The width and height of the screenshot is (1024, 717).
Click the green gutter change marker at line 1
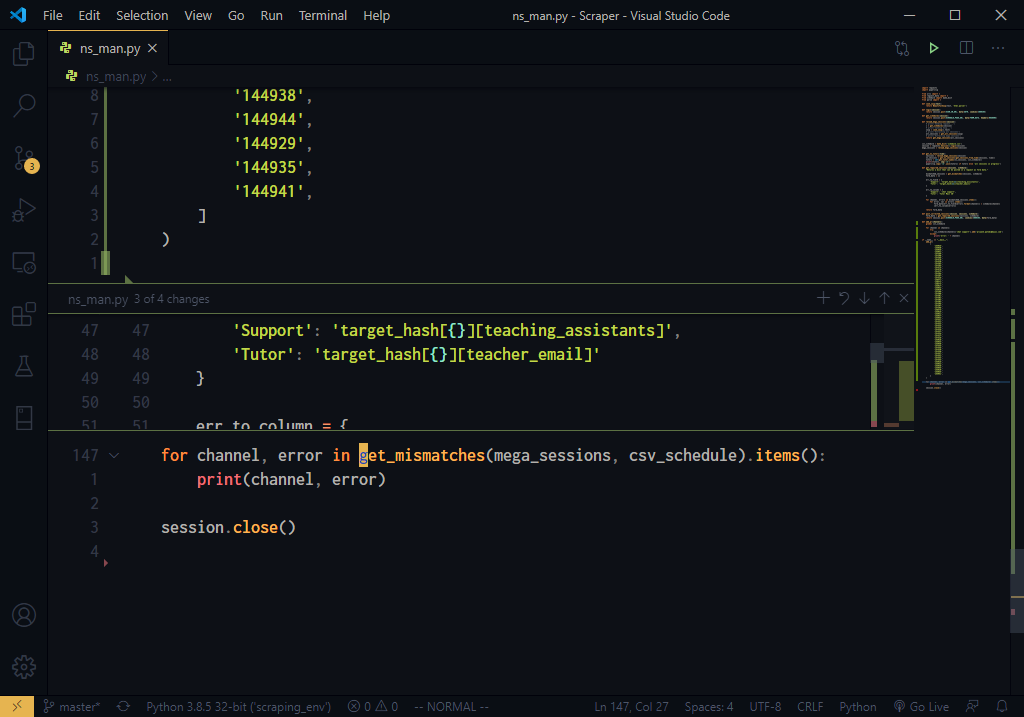pyautogui.click(x=106, y=263)
